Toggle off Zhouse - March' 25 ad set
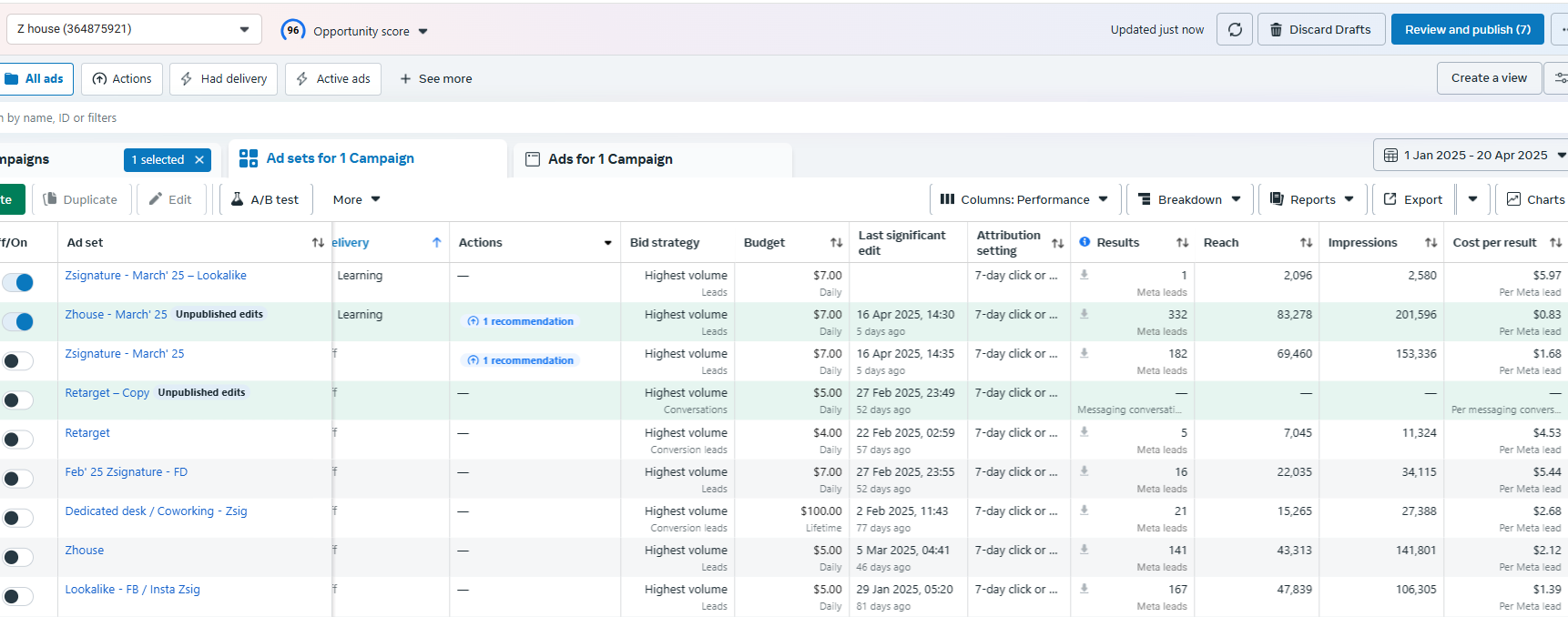1568x617 pixels. (x=17, y=322)
